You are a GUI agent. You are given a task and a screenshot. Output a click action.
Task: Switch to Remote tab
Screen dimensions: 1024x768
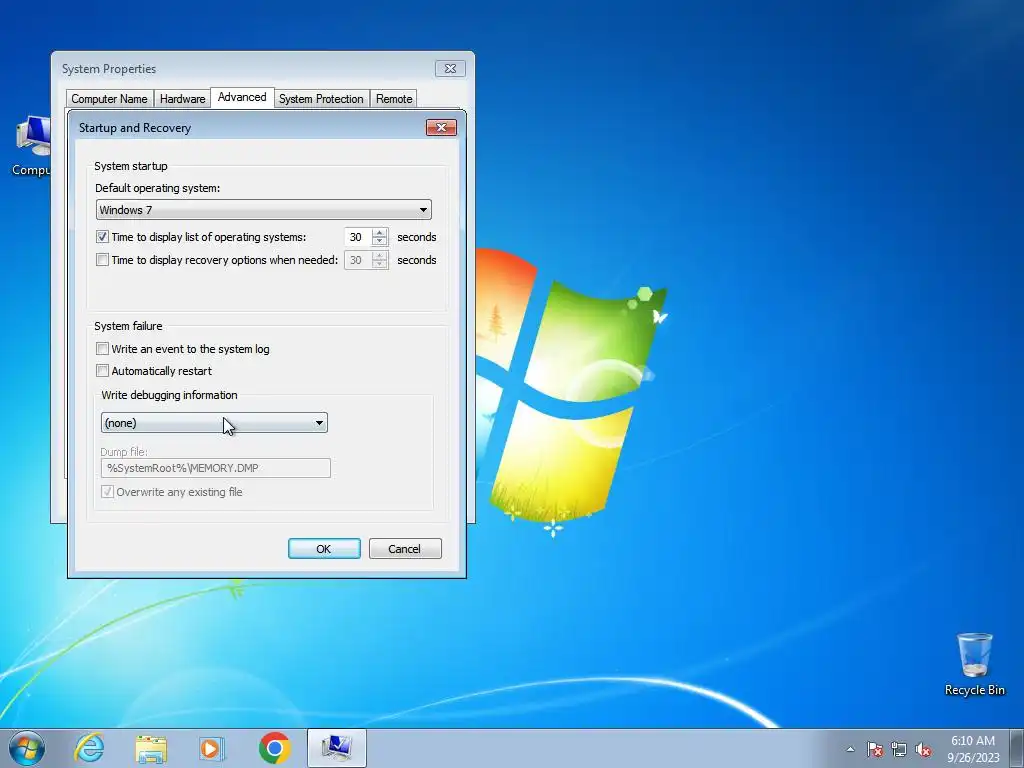click(394, 99)
